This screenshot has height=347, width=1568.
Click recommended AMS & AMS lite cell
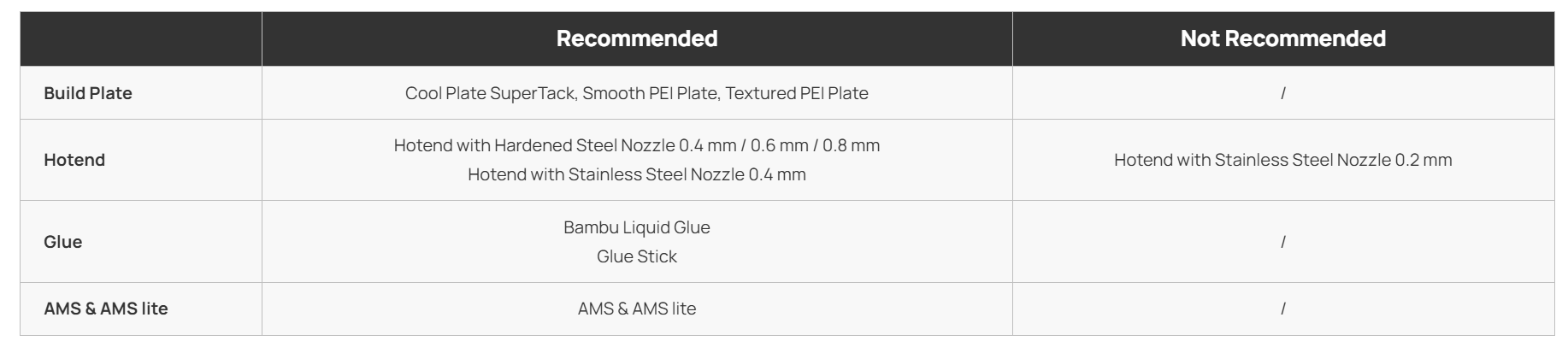[637, 309]
